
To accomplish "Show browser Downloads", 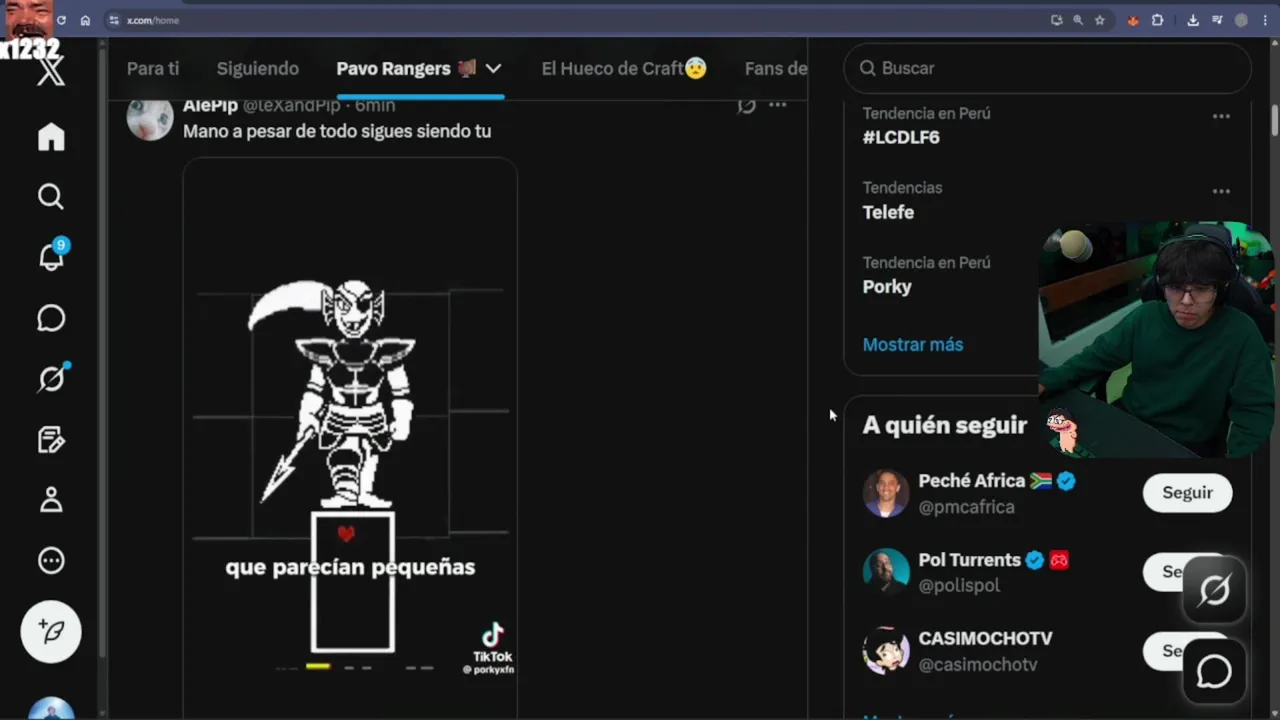I will point(1193,20).
